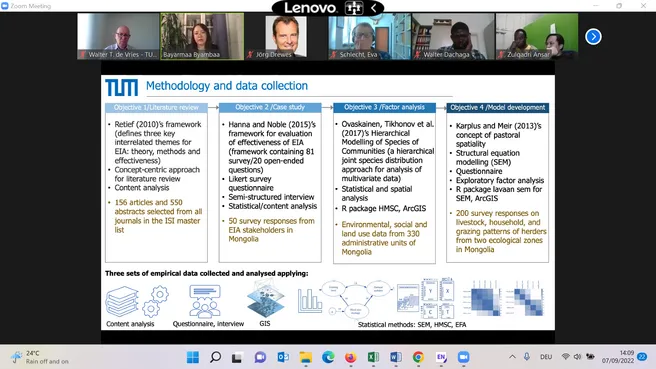Open Task View on taskbar
The height and width of the screenshot is (369, 656).
[237, 357]
